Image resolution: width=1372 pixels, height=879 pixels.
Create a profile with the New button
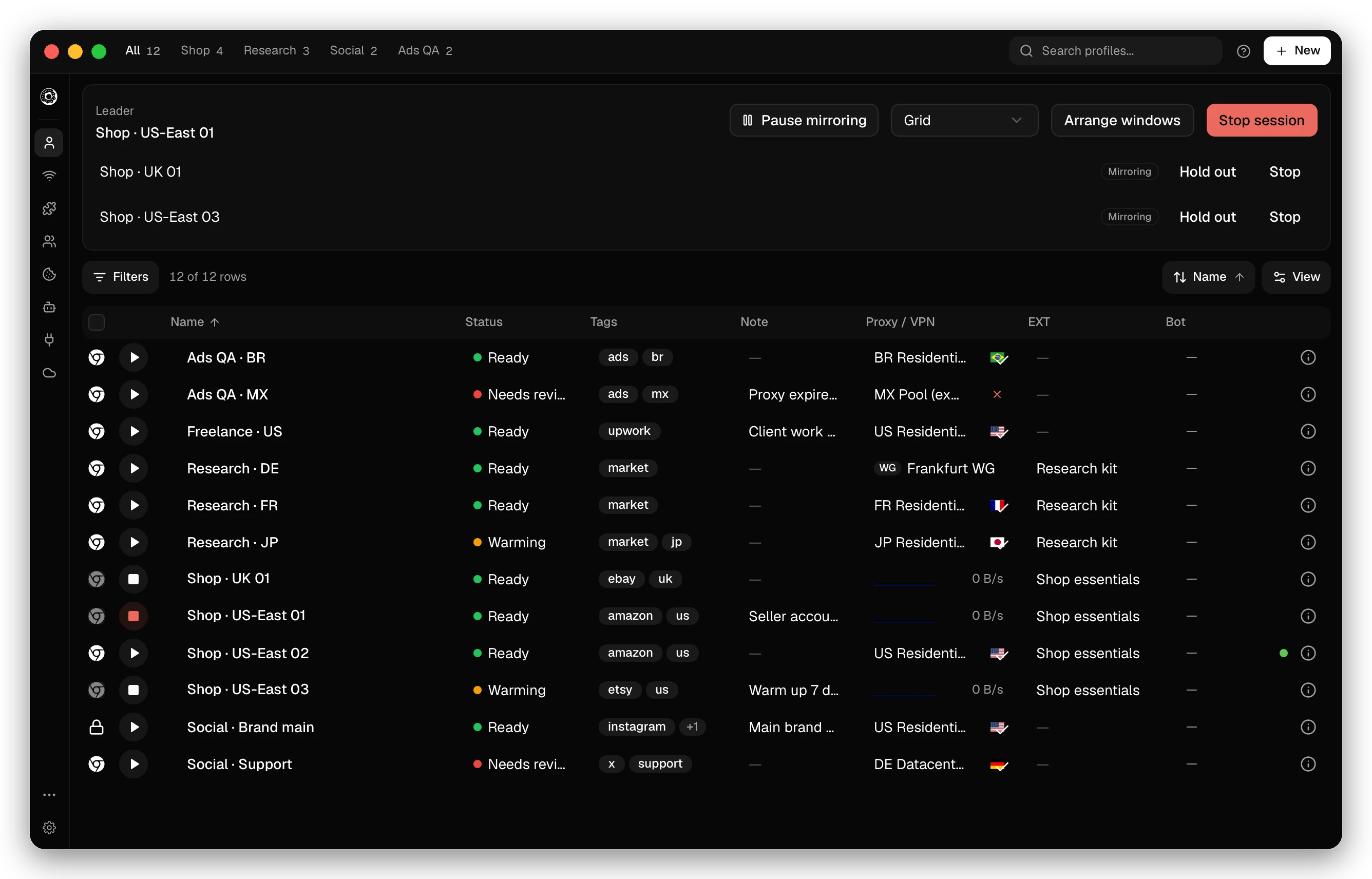point(1296,51)
